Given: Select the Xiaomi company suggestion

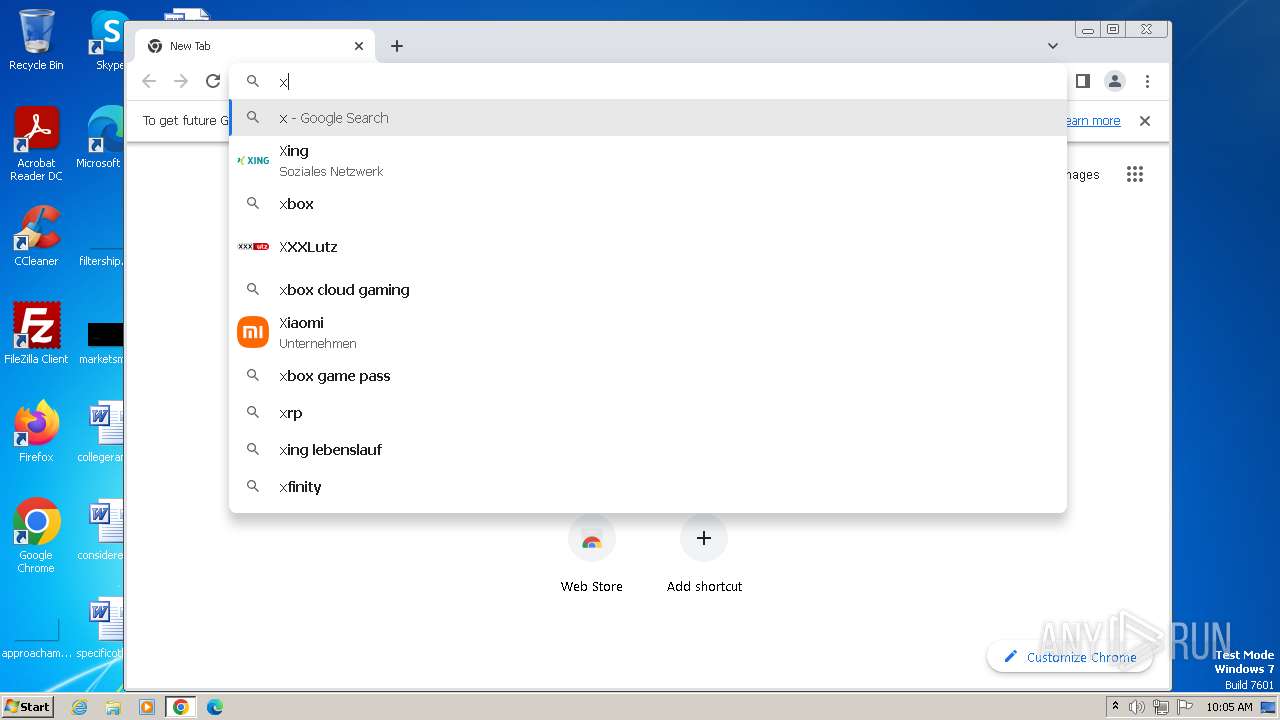Looking at the screenshot, I should [x=648, y=332].
